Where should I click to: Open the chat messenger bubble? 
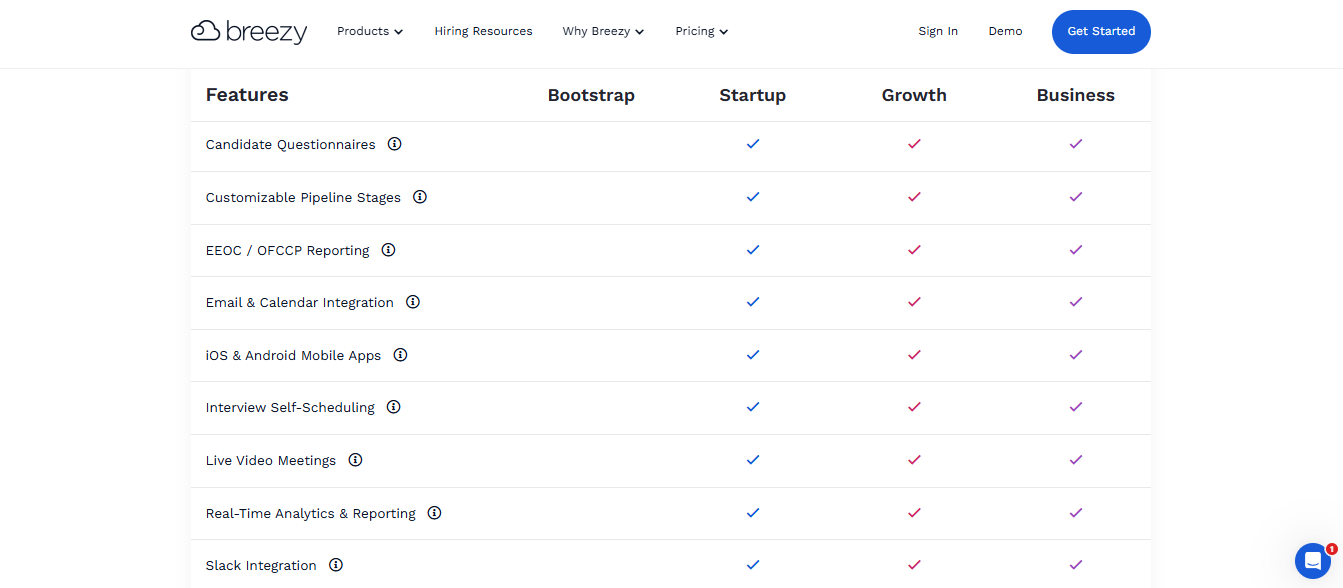[1312, 561]
